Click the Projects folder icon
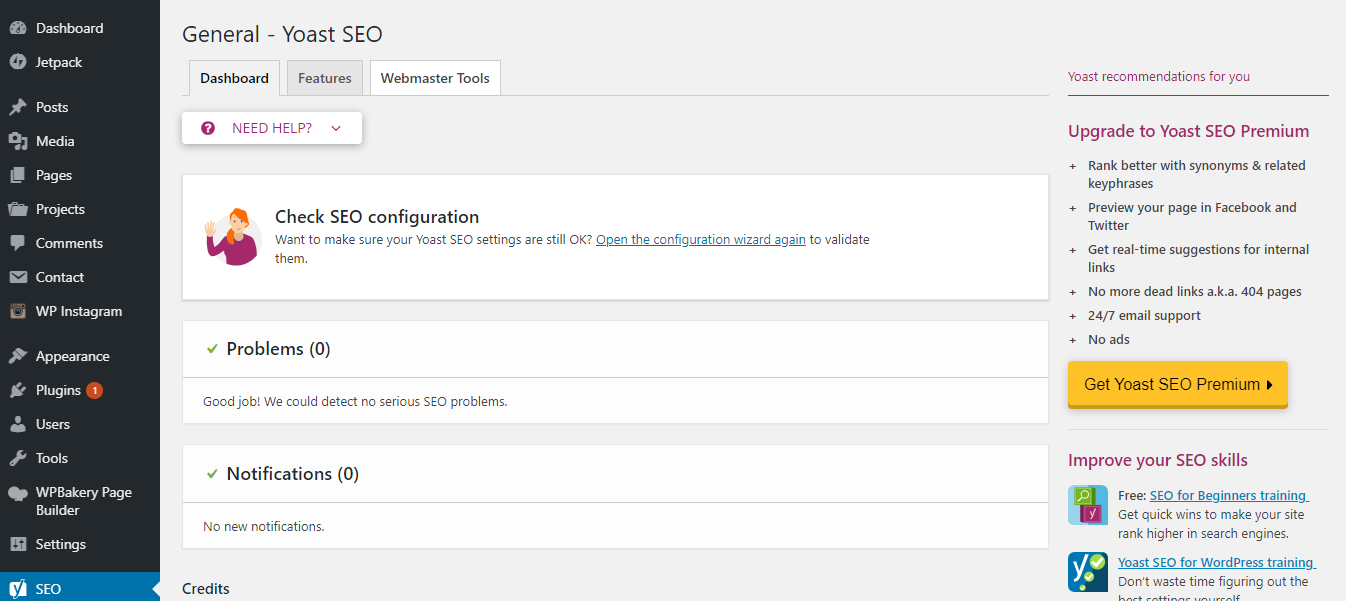 pyautogui.click(x=18, y=209)
